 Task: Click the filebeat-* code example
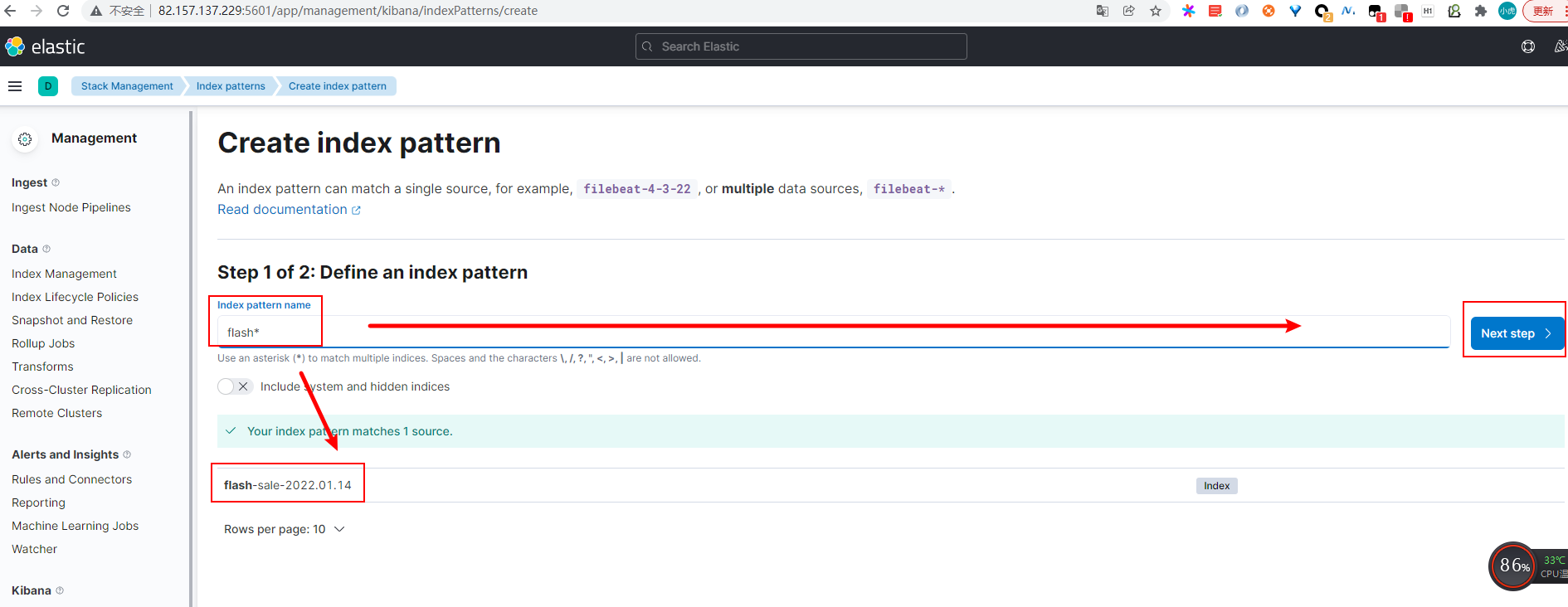pyautogui.click(x=909, y=189)
